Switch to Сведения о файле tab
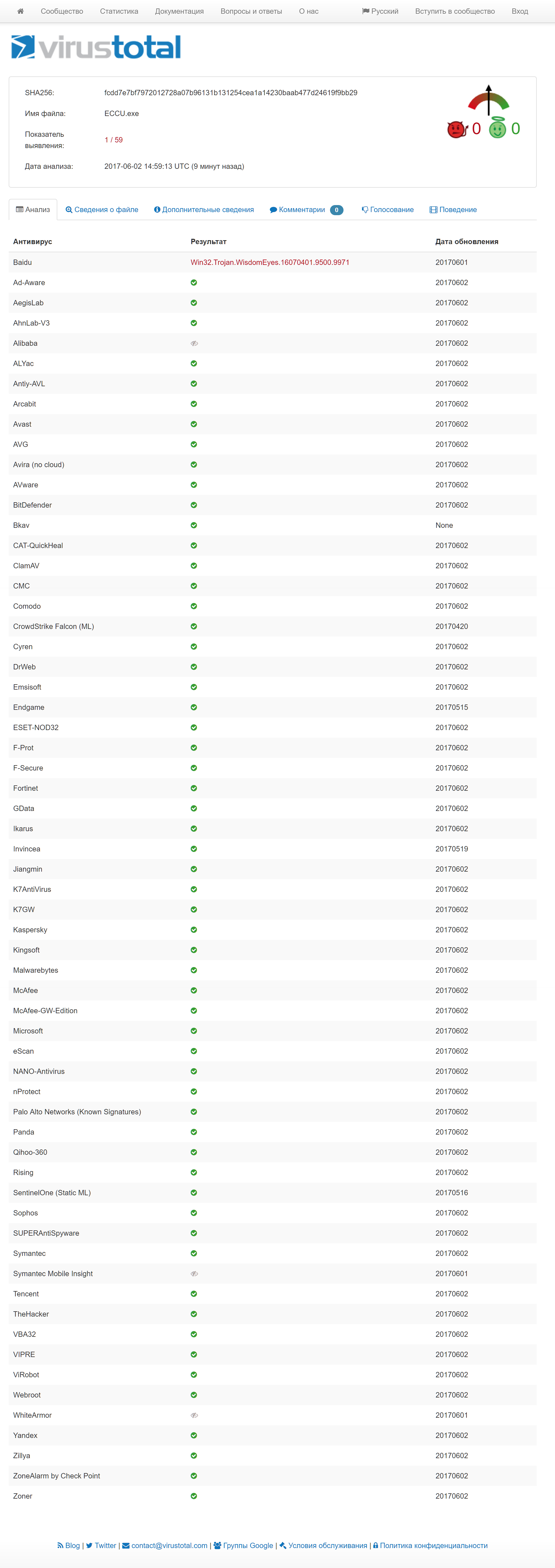 102,209
